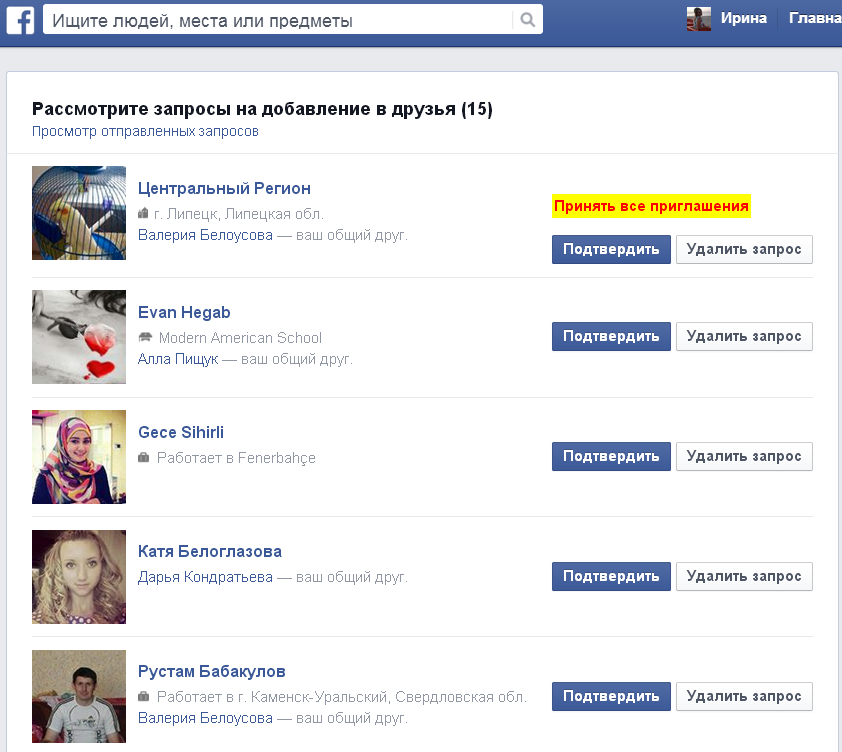This screenshot has width=842, height=752.
Task: Confirm request from Рустам Бабакулов
Action: click(x=611, y=696)
